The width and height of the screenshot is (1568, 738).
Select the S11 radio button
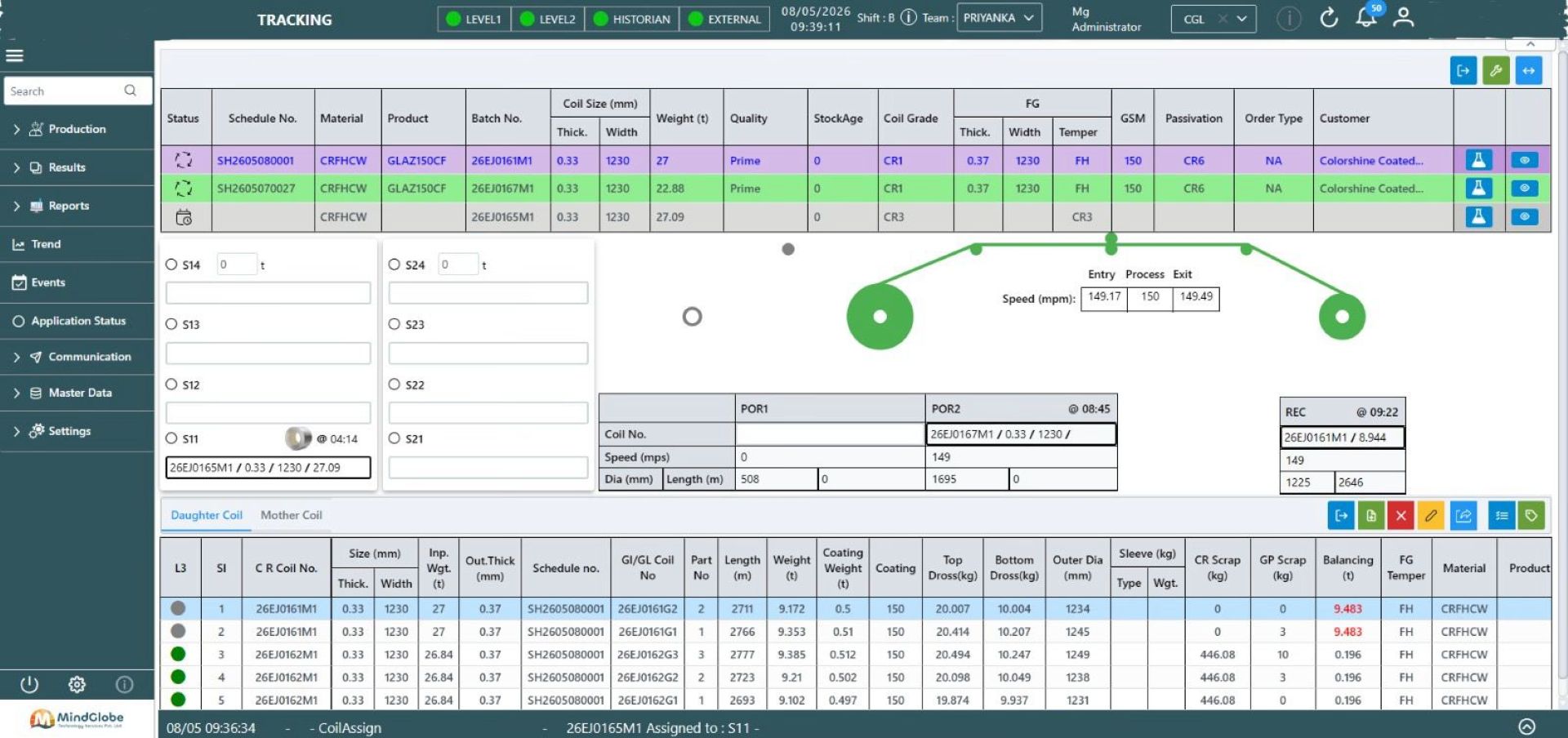coord(171,438)
